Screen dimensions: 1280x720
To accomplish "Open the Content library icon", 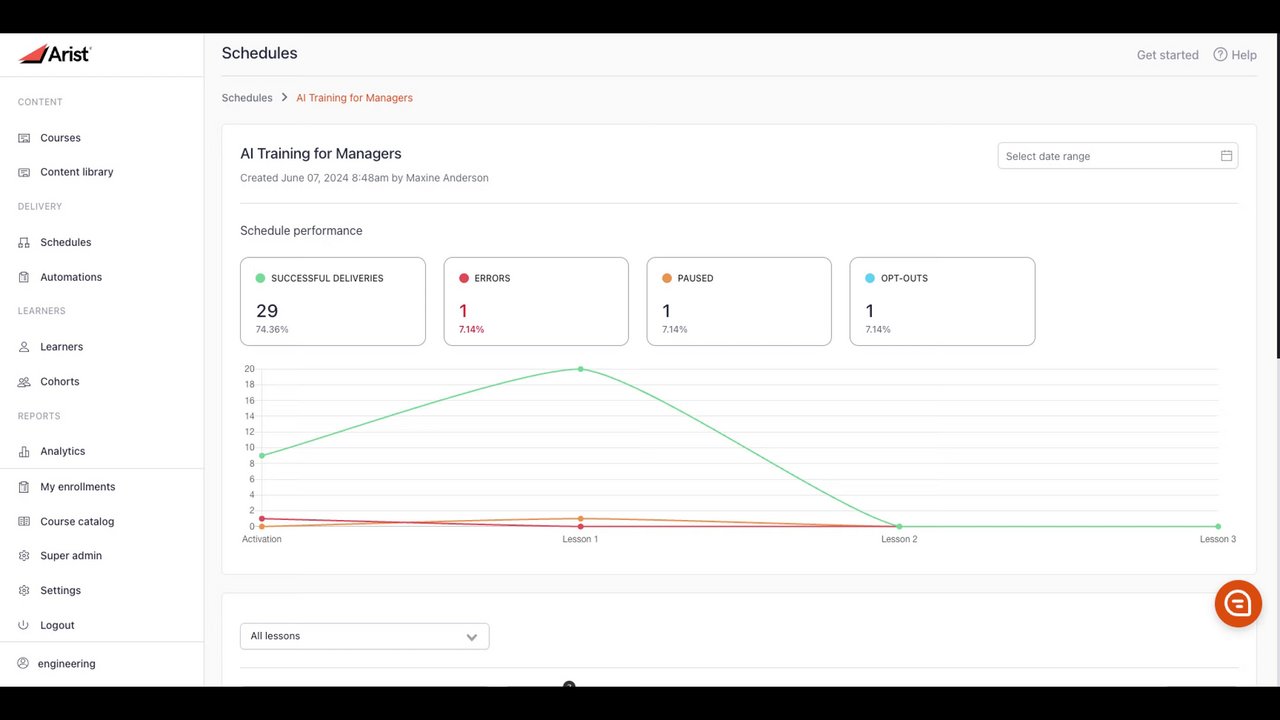I will (24, 172).
